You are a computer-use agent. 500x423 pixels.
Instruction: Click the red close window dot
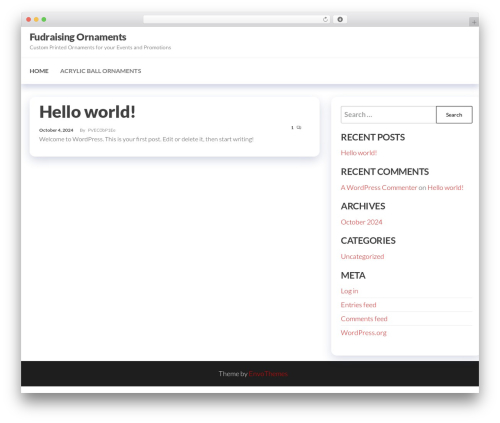[x=29, y=19]
